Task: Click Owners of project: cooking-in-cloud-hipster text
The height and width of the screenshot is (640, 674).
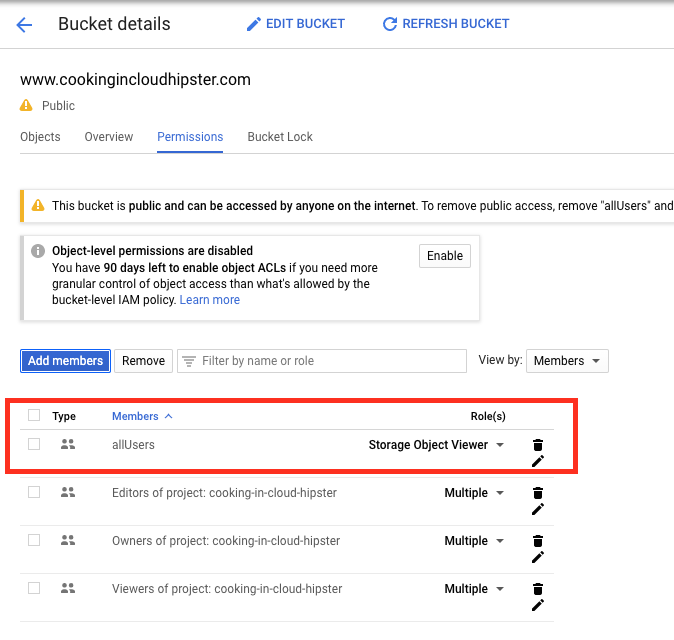Action: coord(226,541)
